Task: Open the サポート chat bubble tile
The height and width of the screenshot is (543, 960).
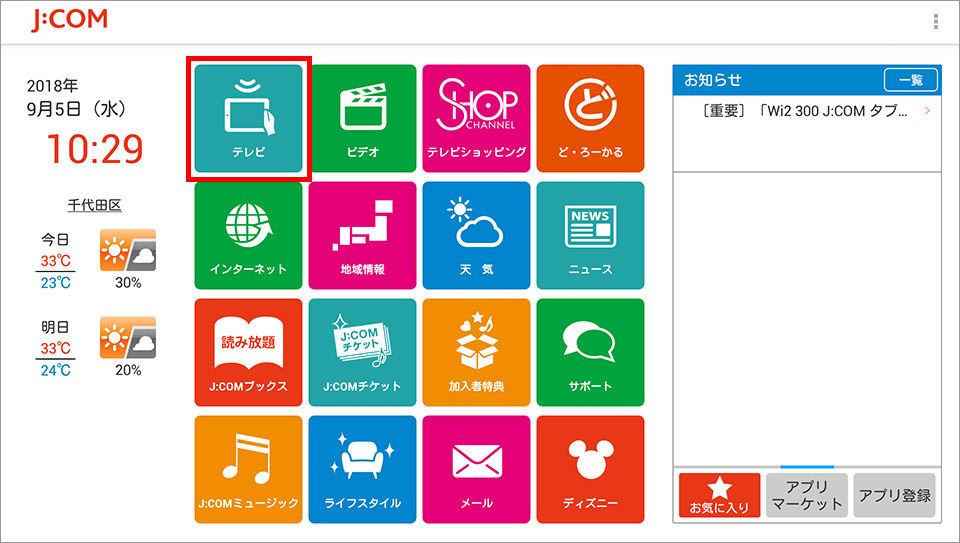Action: pyautogui.click(x=590, y=353)
